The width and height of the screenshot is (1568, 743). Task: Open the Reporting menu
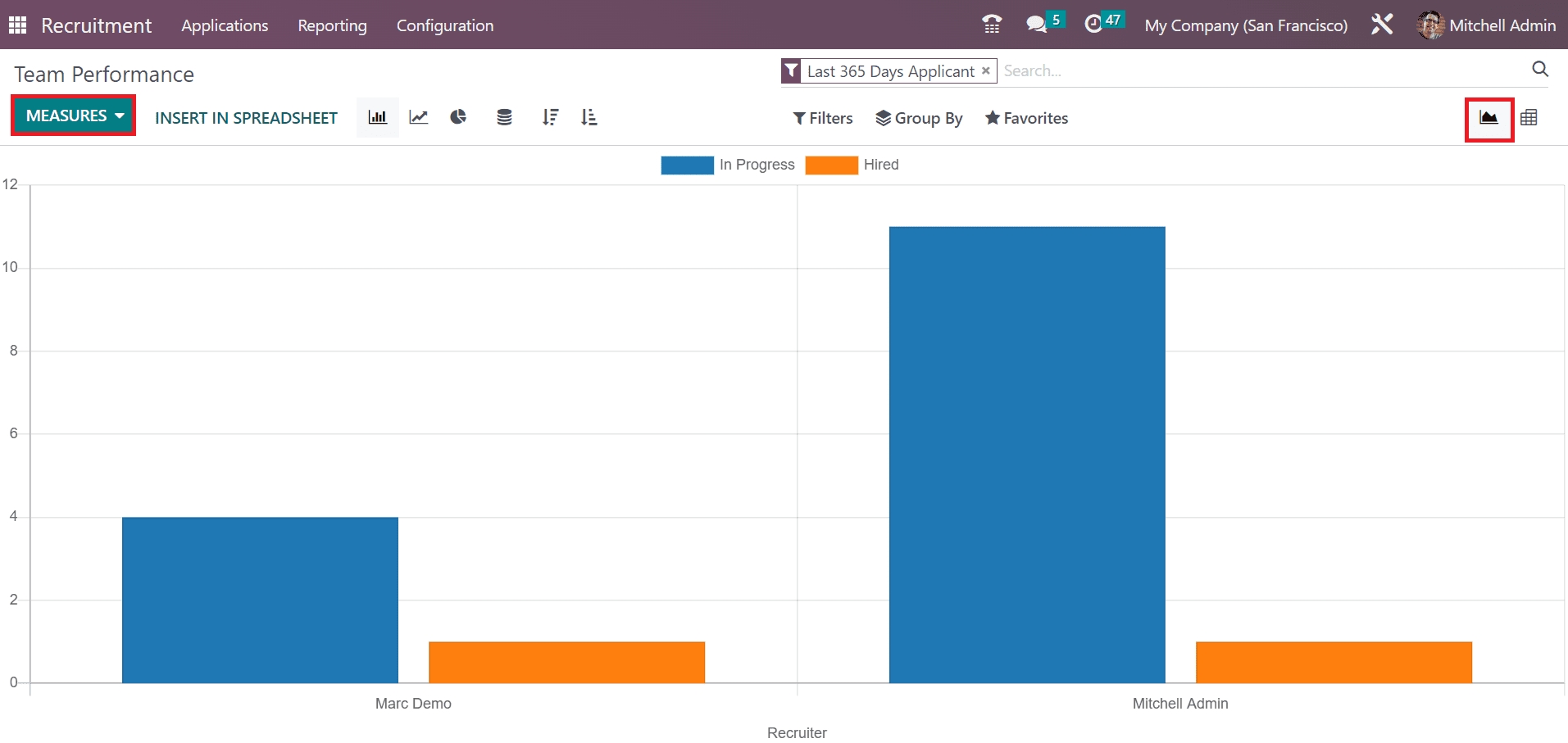point(332,25)
